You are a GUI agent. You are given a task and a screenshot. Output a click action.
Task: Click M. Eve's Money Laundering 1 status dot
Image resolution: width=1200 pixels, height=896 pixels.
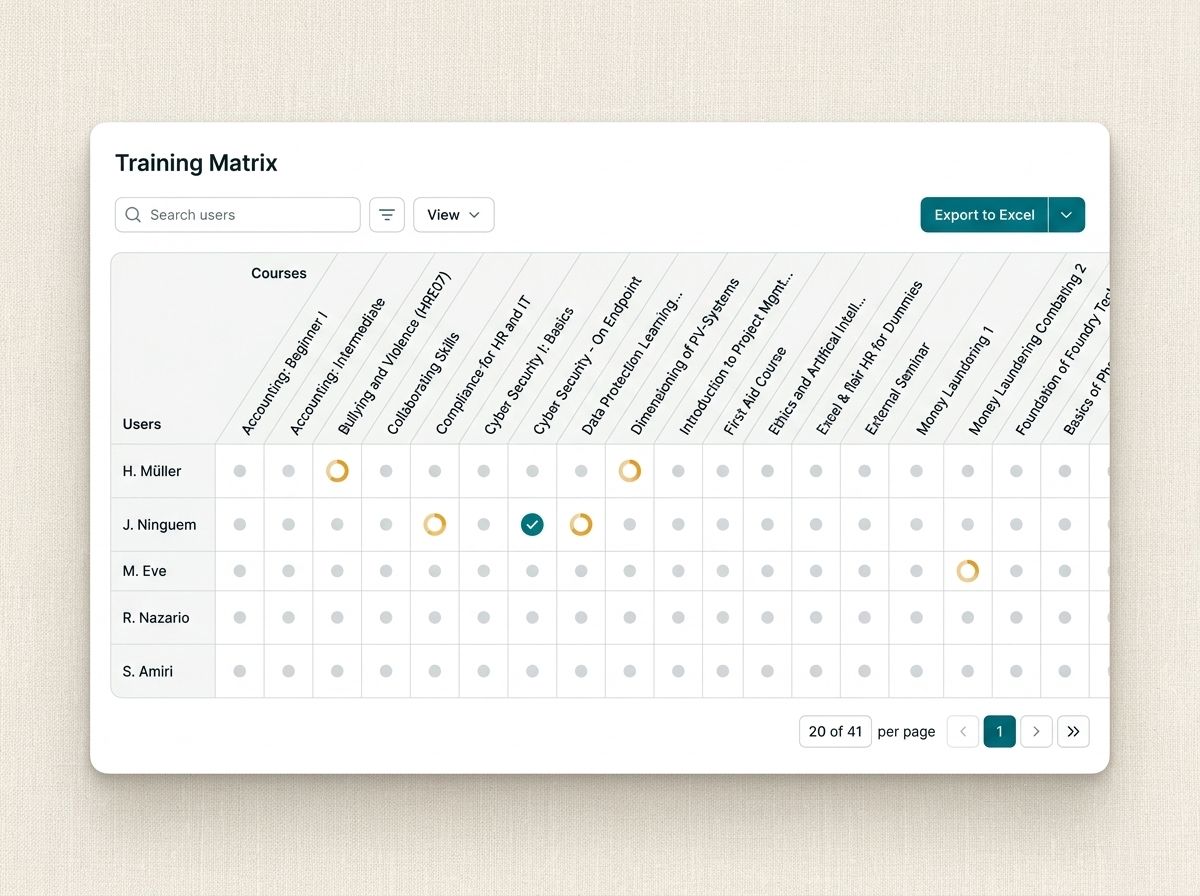(916, 571)
